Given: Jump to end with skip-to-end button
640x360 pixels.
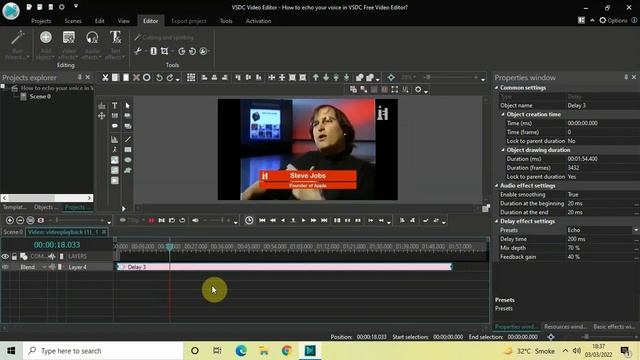Looking at the screenshot, I should pyautogui.click(x=324, y=220).
